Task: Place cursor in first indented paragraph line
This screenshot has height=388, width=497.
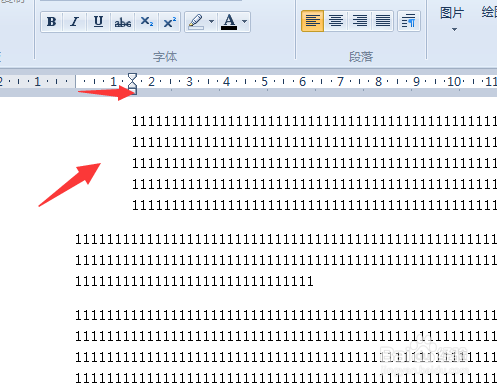Action: 314,121
